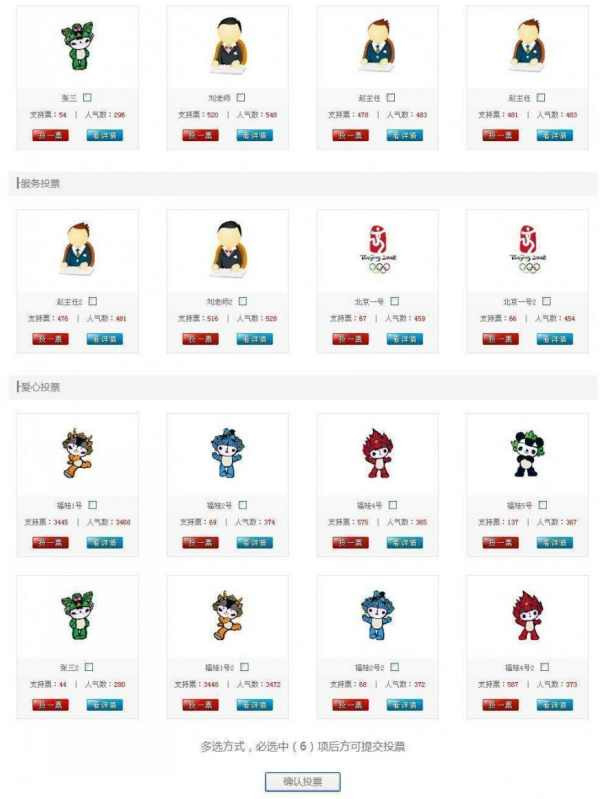Click the red 投一票 button under 刘老师

tap(200, 135)
